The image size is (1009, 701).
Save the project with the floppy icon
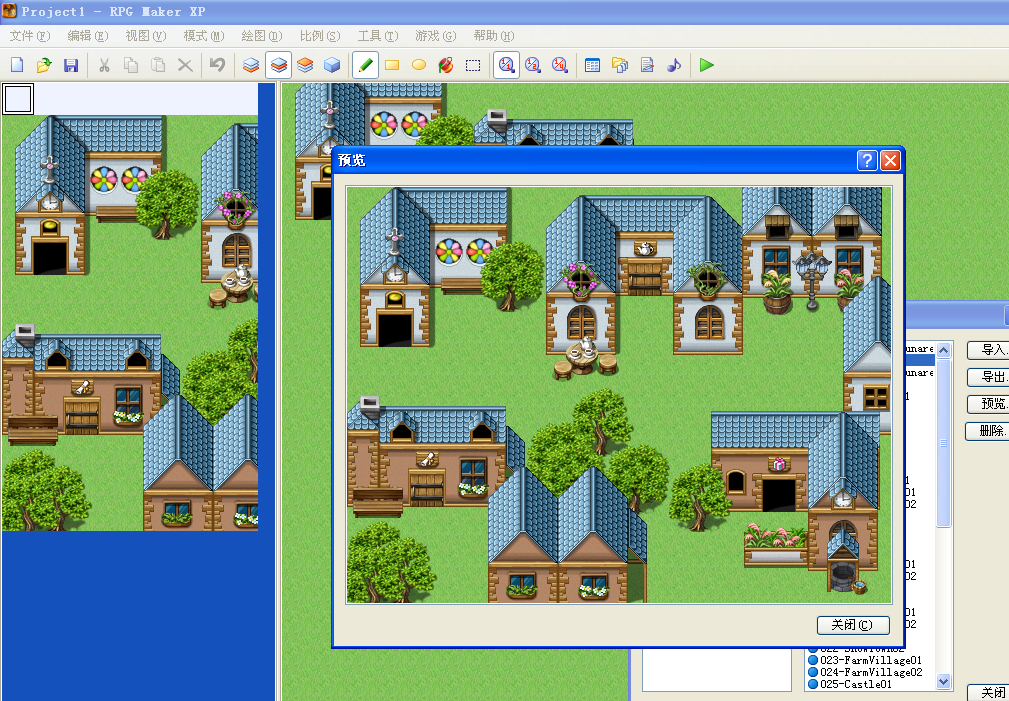[x=71, y=65]
